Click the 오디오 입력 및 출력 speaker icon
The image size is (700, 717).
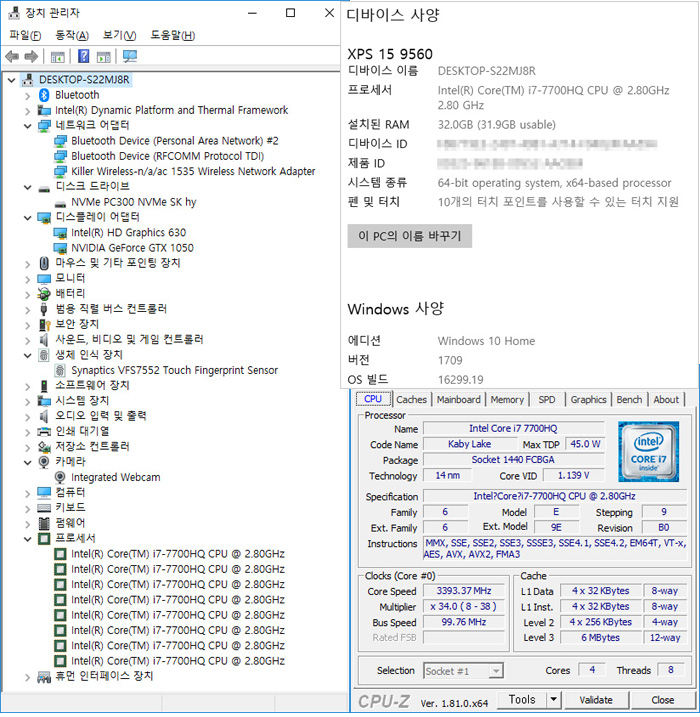point(44,416)
